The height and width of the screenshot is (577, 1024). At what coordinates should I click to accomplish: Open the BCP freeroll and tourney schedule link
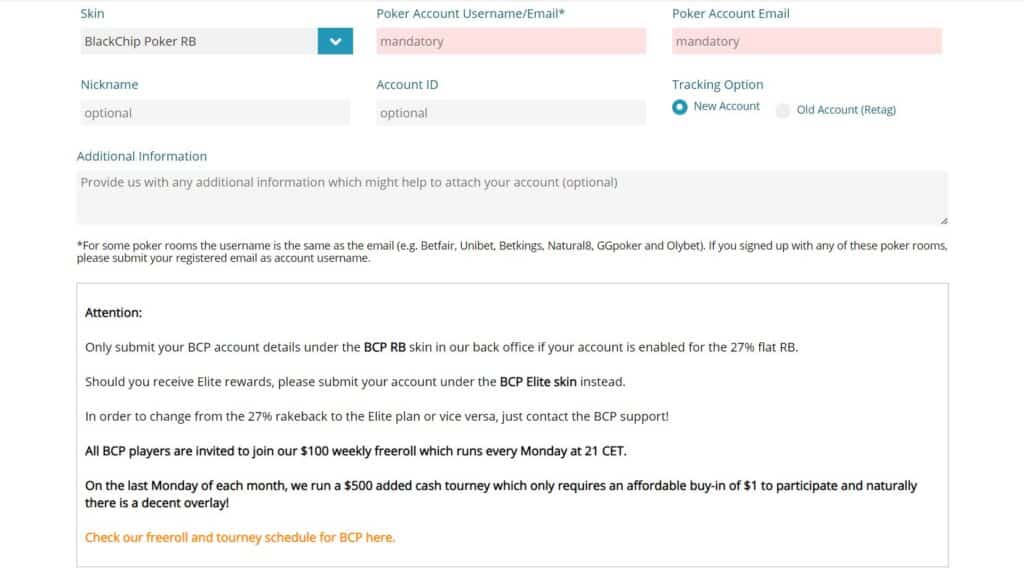click(x=240, y=537)
